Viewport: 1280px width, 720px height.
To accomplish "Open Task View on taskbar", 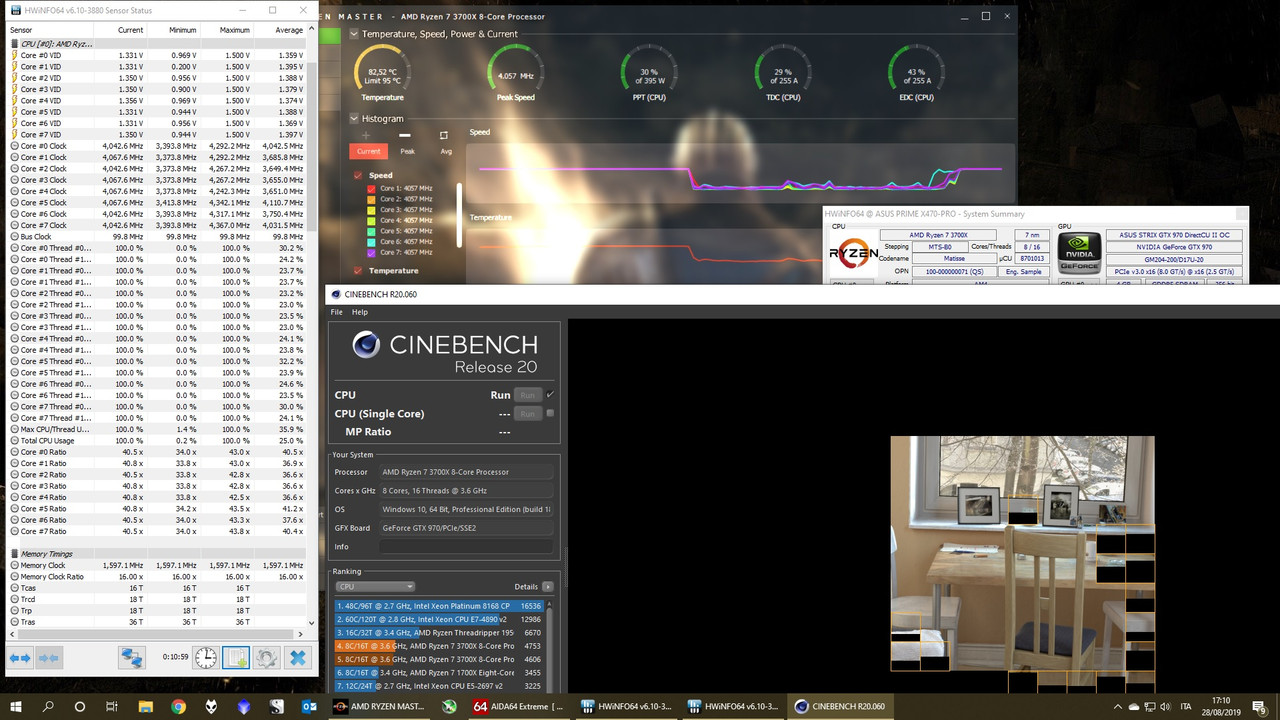I will click(113, 706).
